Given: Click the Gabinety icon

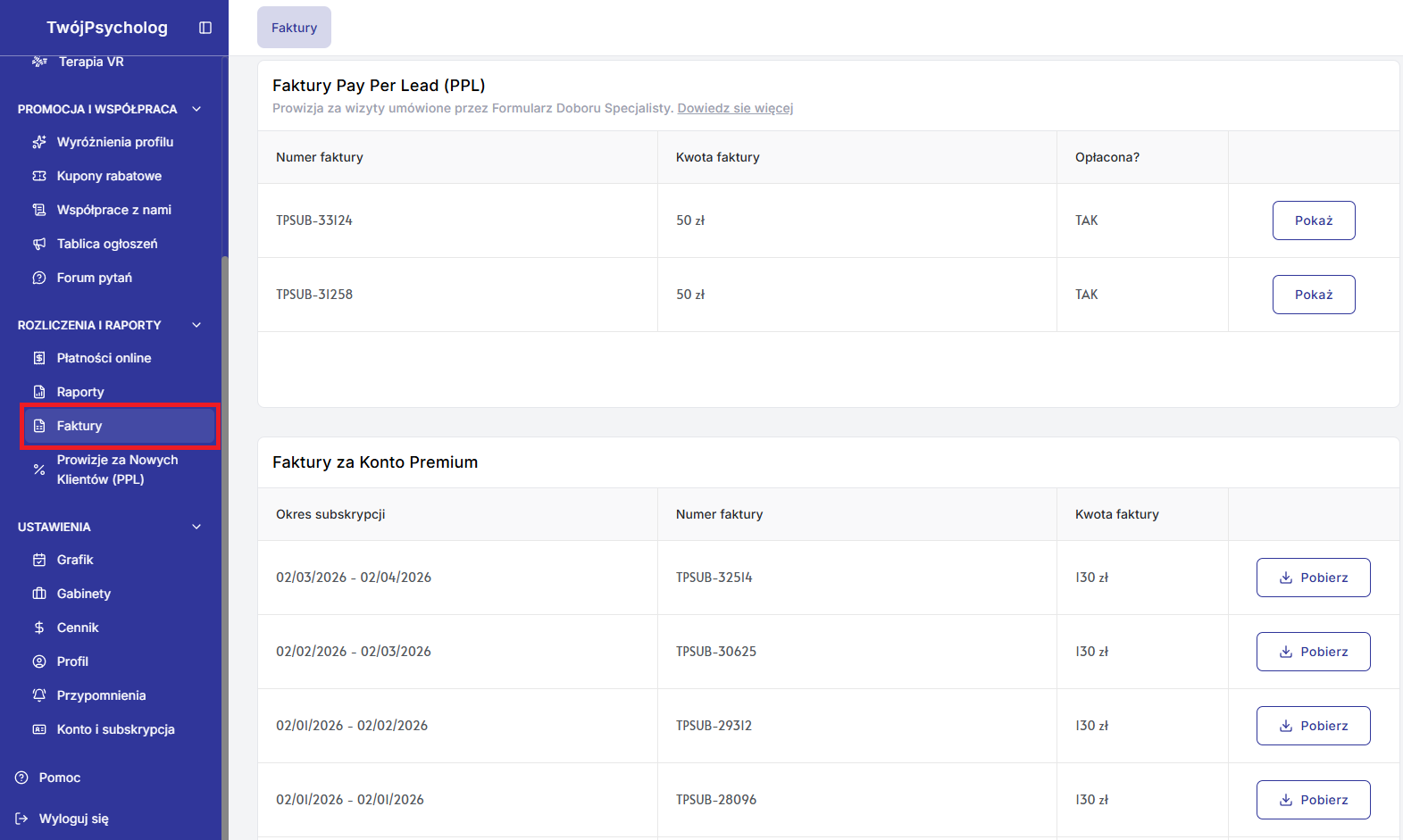Looking at the screenshot, I should (x=39, y=594).
